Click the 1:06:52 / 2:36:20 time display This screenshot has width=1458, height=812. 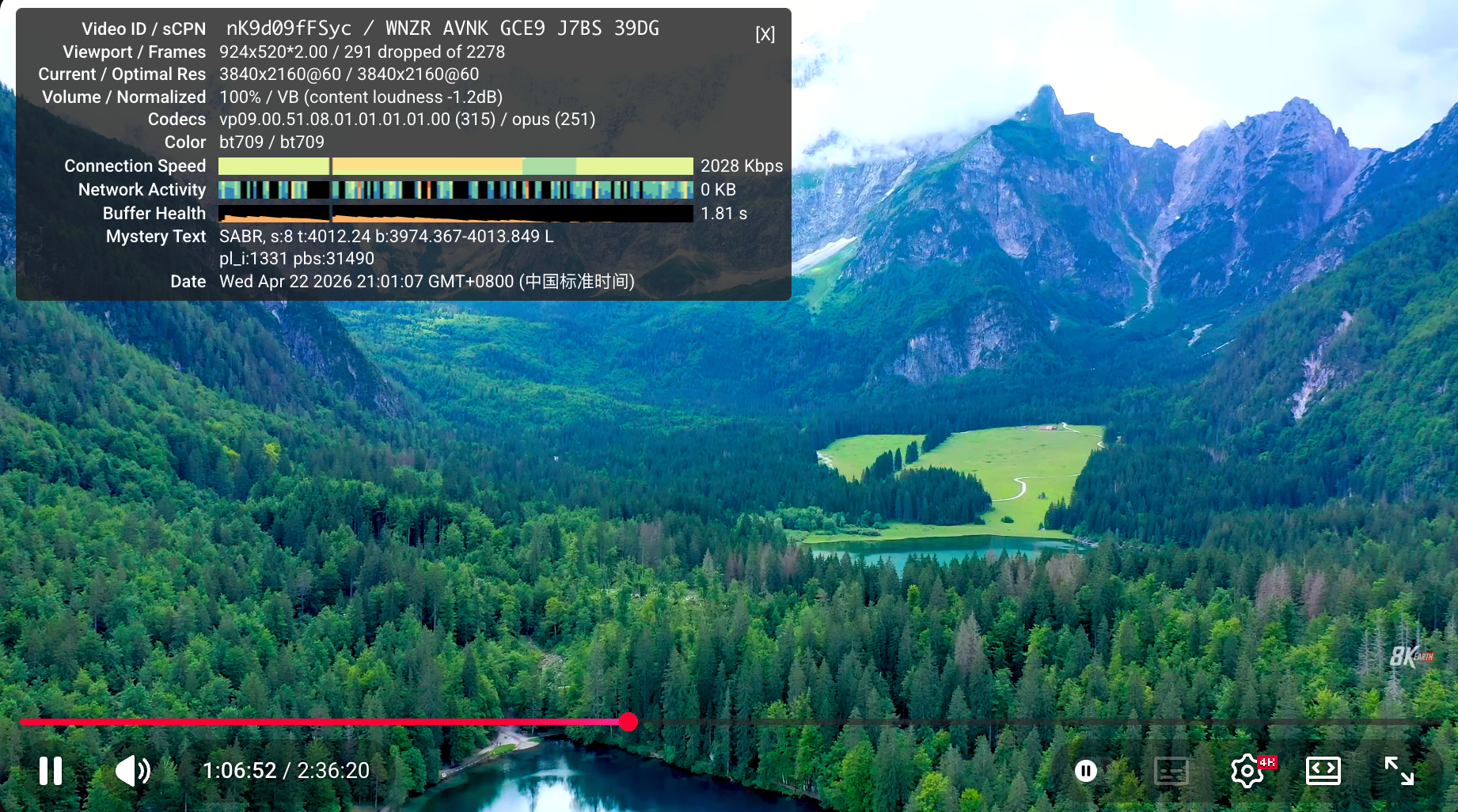[286, 770]
